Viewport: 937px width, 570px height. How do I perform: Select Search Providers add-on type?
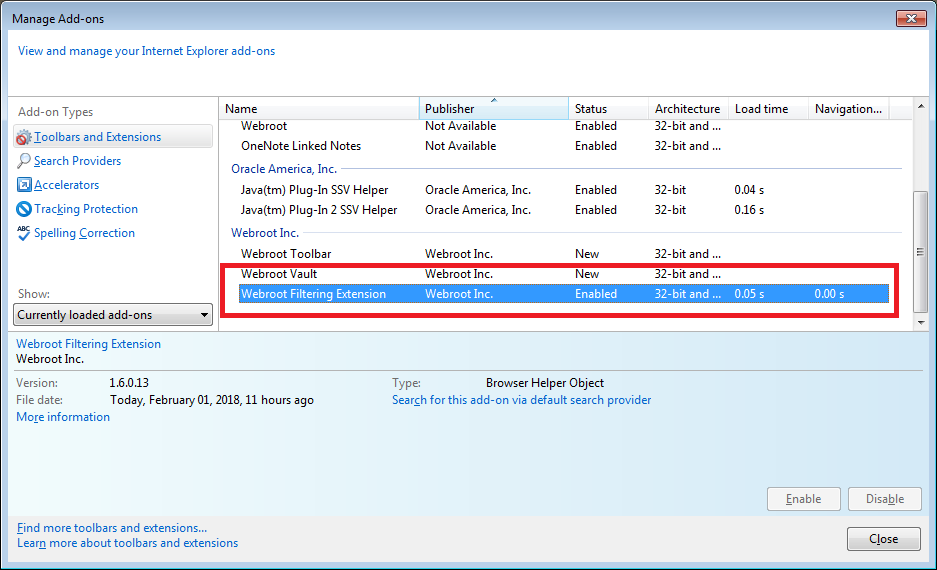pos(77,161)
